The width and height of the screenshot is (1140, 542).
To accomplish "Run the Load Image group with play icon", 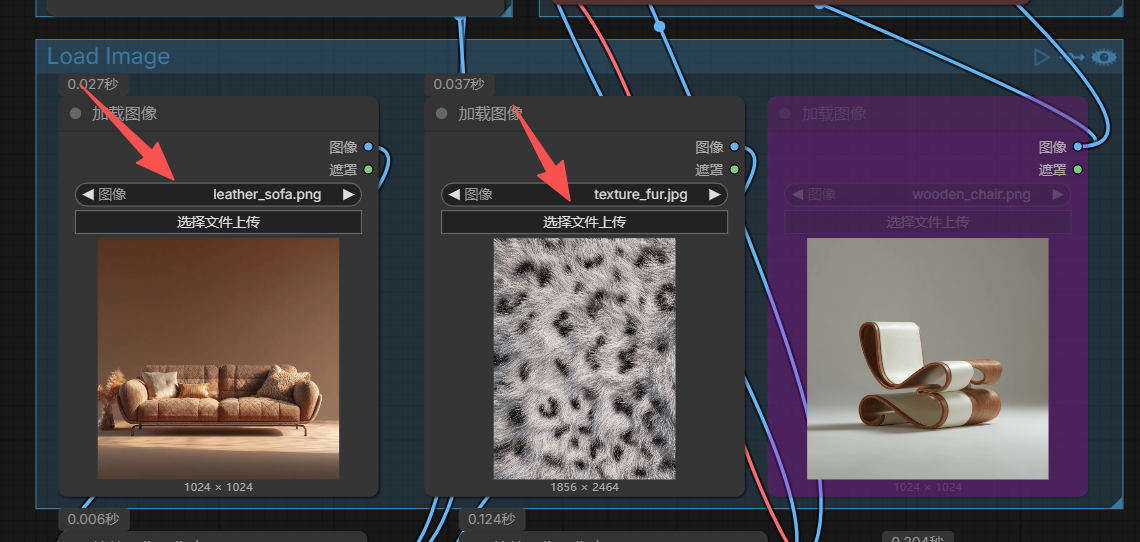I will coord(1042,57).
